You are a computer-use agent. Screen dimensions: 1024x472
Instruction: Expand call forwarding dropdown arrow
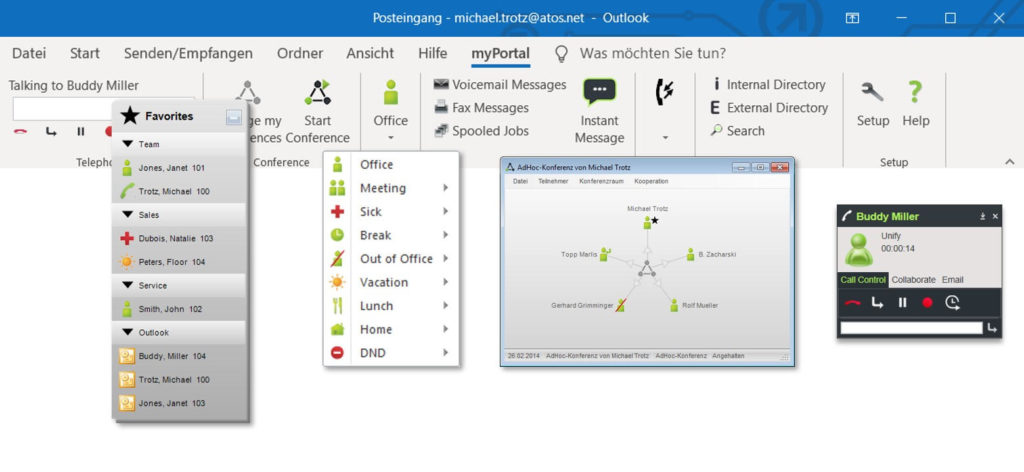click(x=665, y=138)
